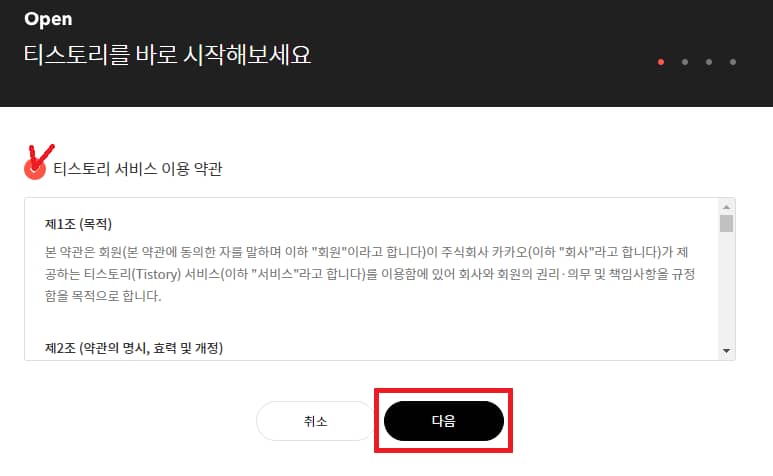773x476 pixels.
Task: Click the article 1 paragraph text
Action: click(370, 274)
